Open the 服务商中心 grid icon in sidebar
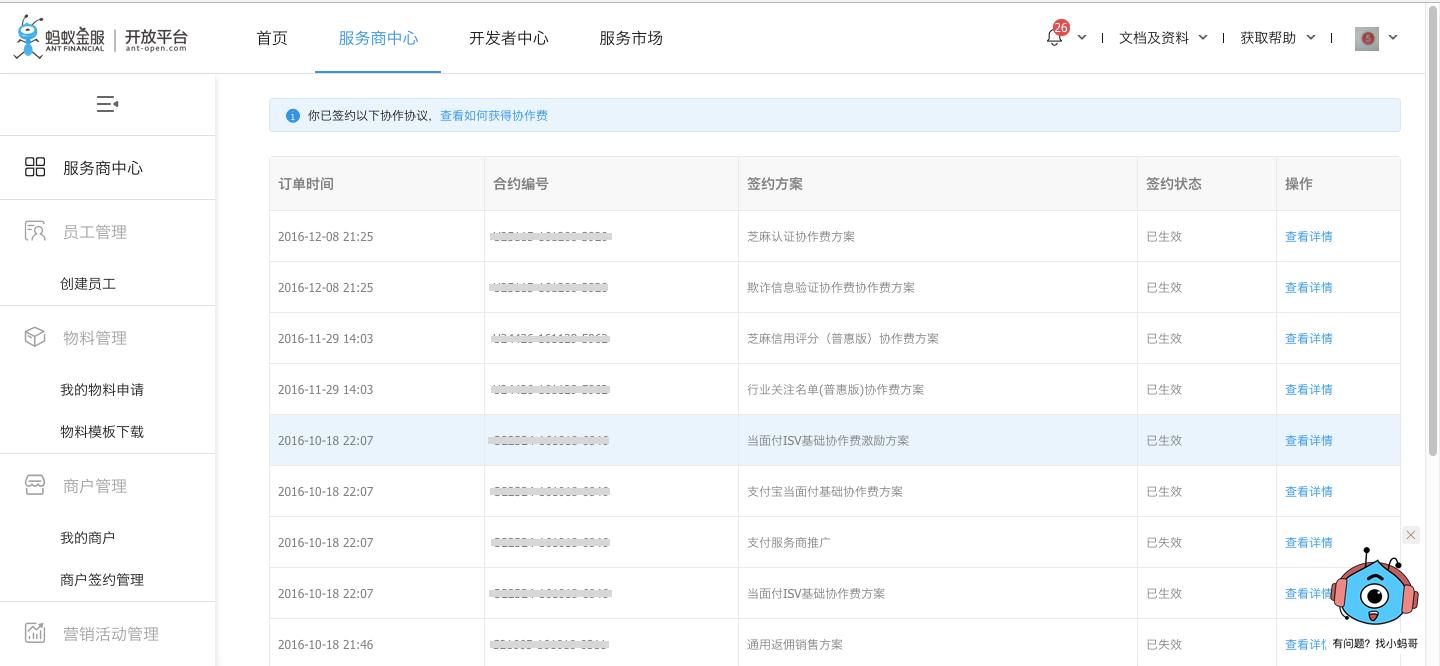 click(x=34, y=167)
